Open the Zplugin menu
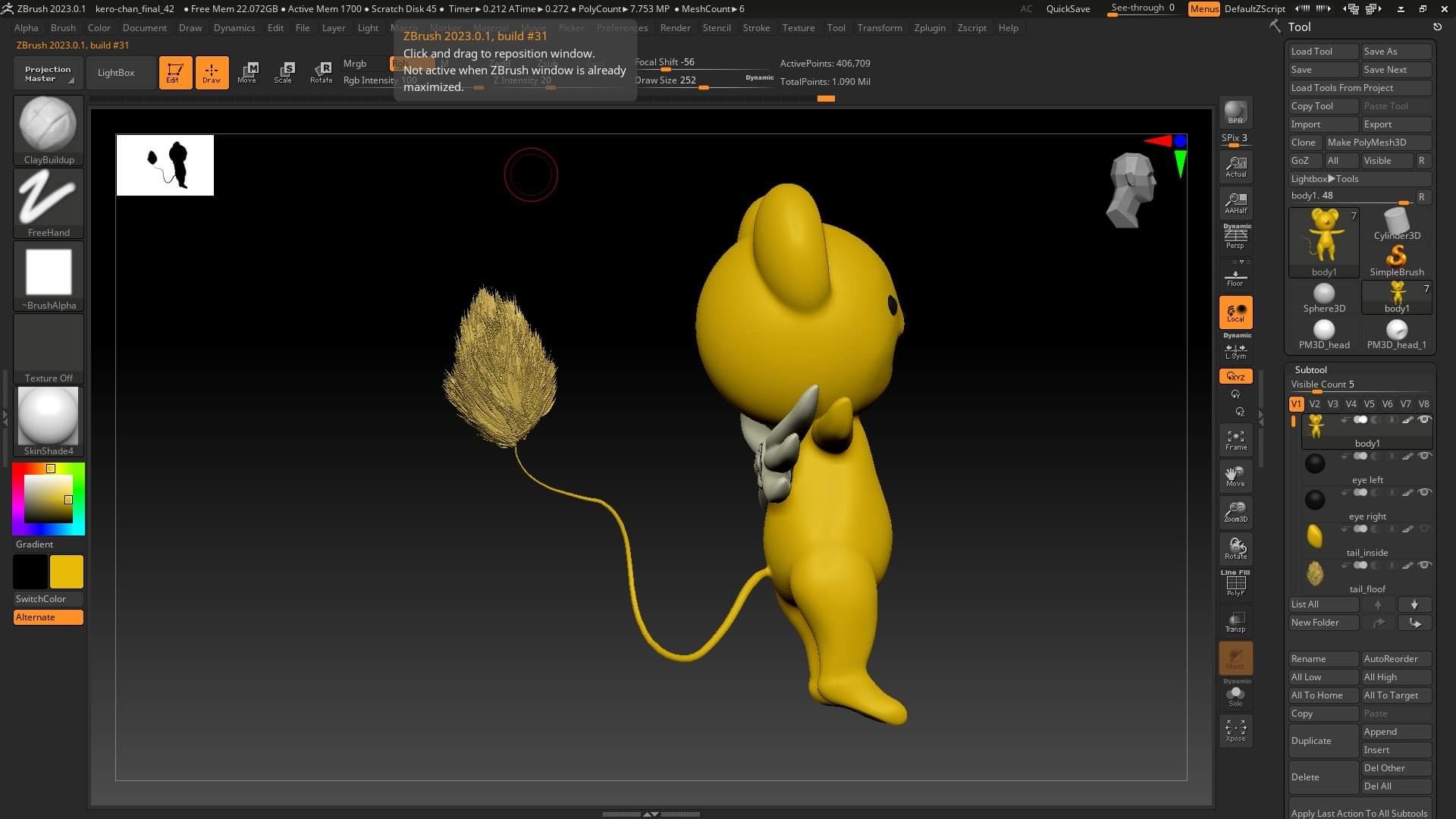This screenshot has width=1456, height=819. point(929,28)
